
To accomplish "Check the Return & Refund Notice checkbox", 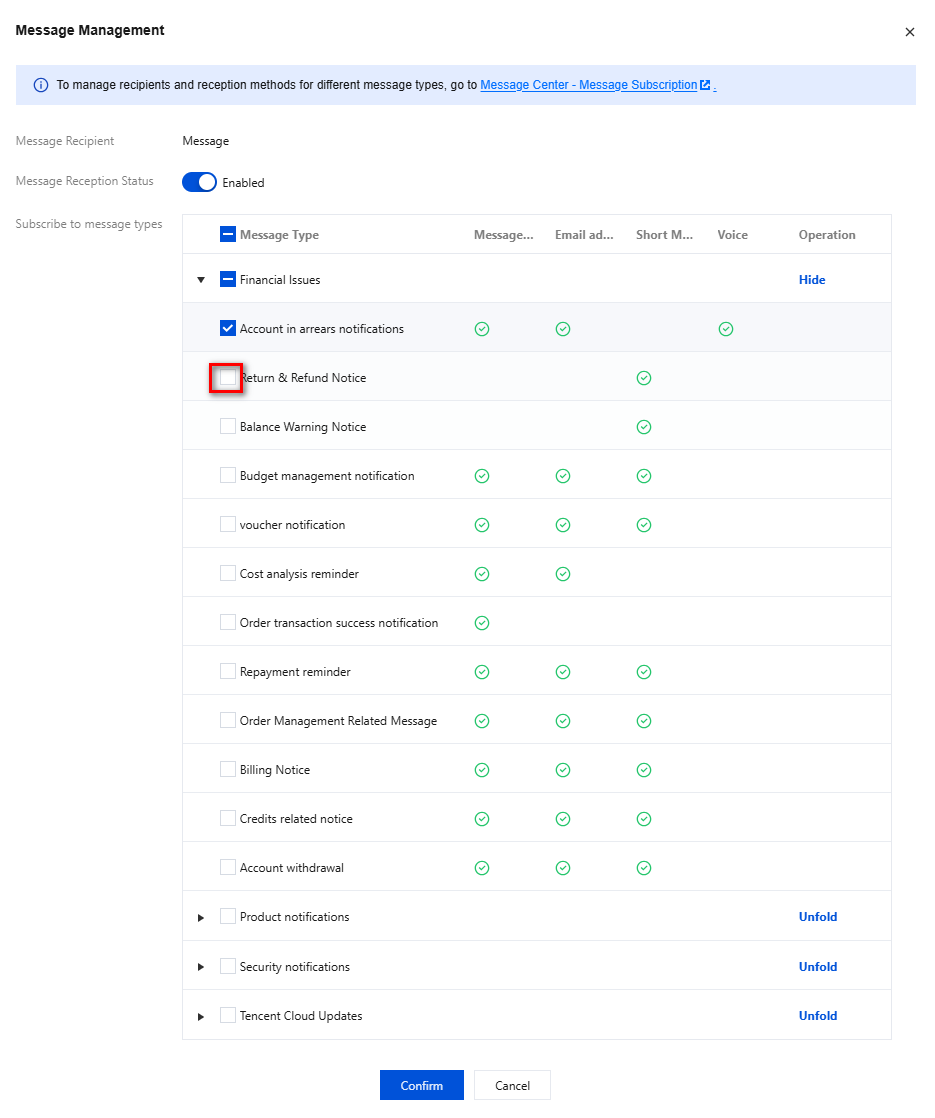I will click(228, 378).
